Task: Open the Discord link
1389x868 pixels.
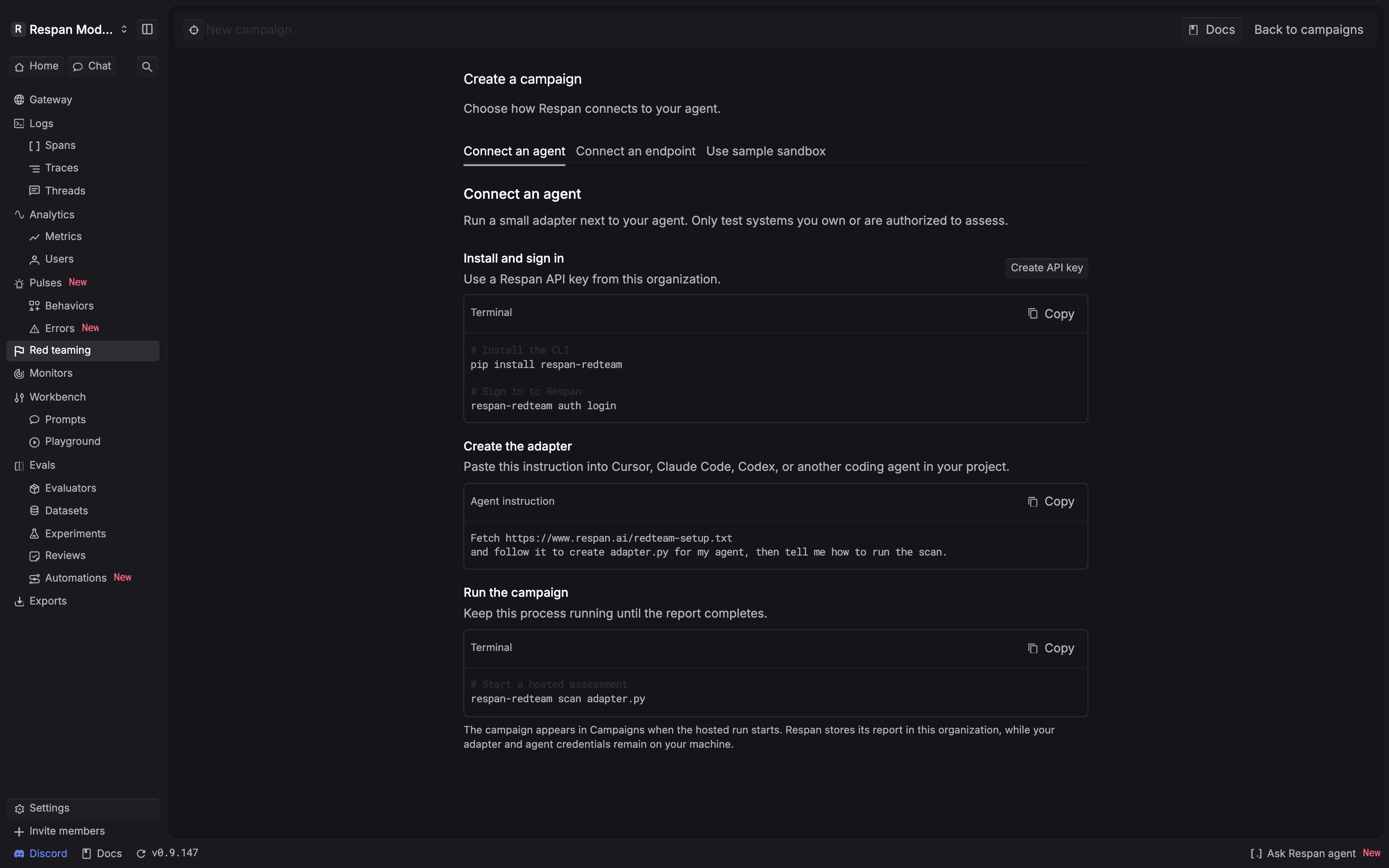Action: click(x=40, y=854)
